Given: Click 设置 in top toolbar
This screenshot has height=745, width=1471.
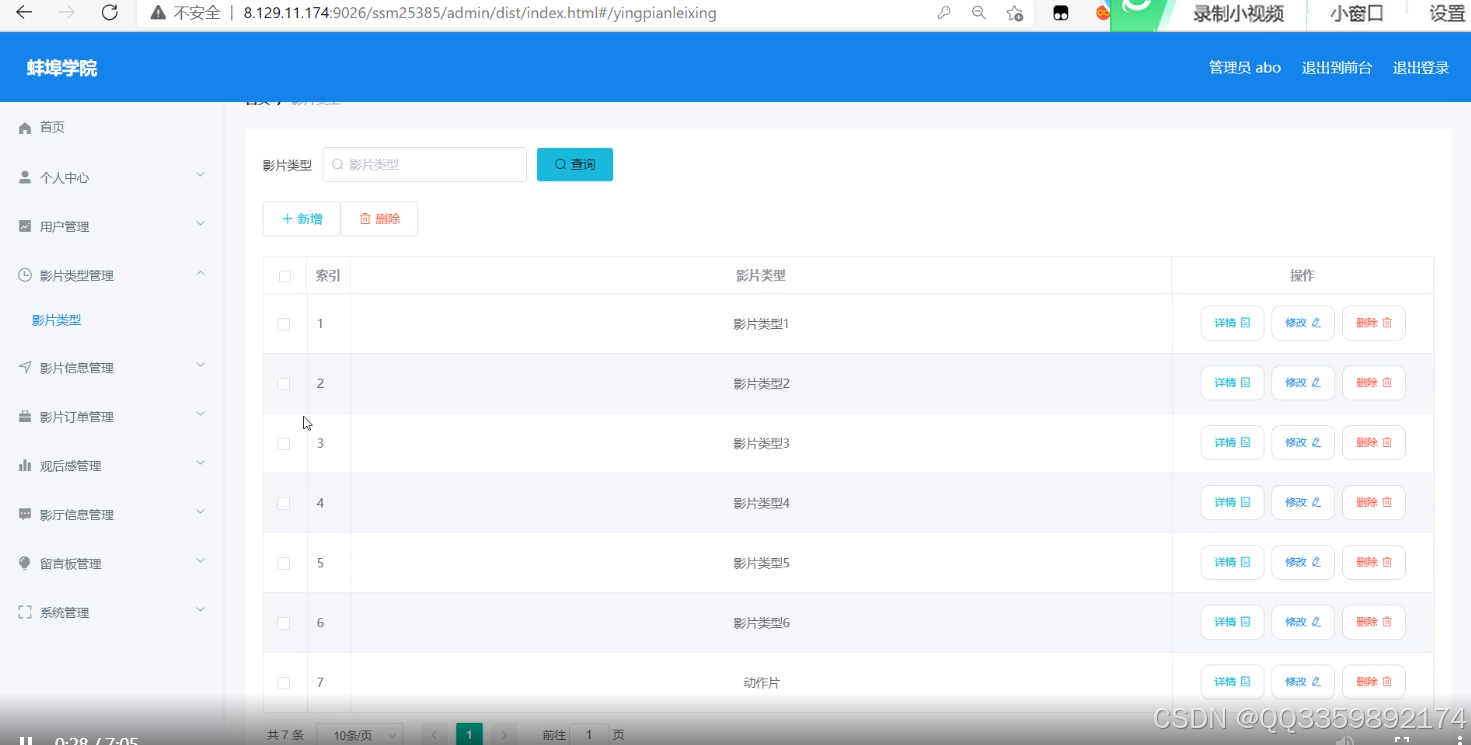Looking at the screenshot, I should pyautogui.click(x=1447, y=14).
